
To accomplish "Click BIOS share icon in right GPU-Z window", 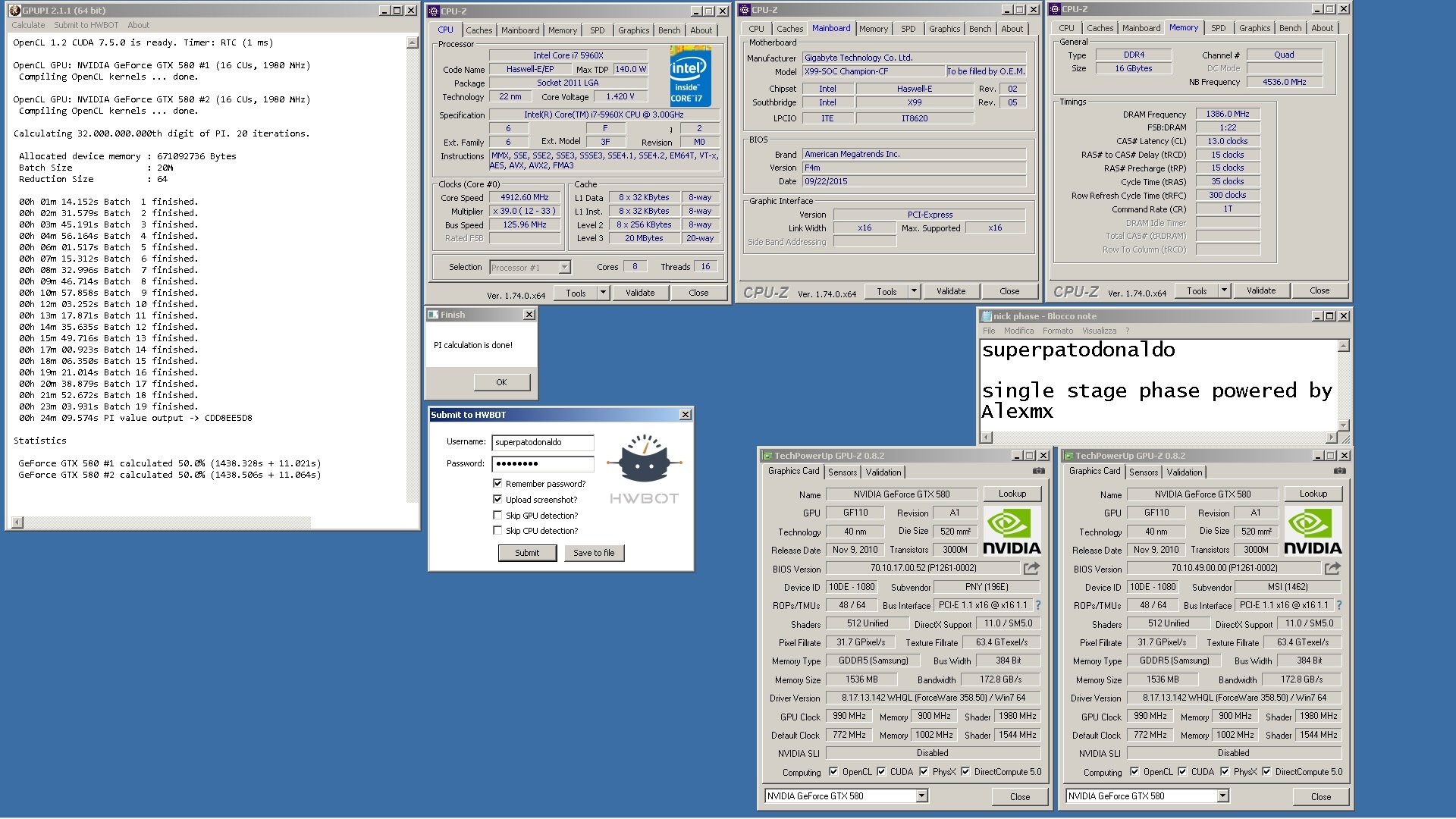I will (x=1332, y=568).
